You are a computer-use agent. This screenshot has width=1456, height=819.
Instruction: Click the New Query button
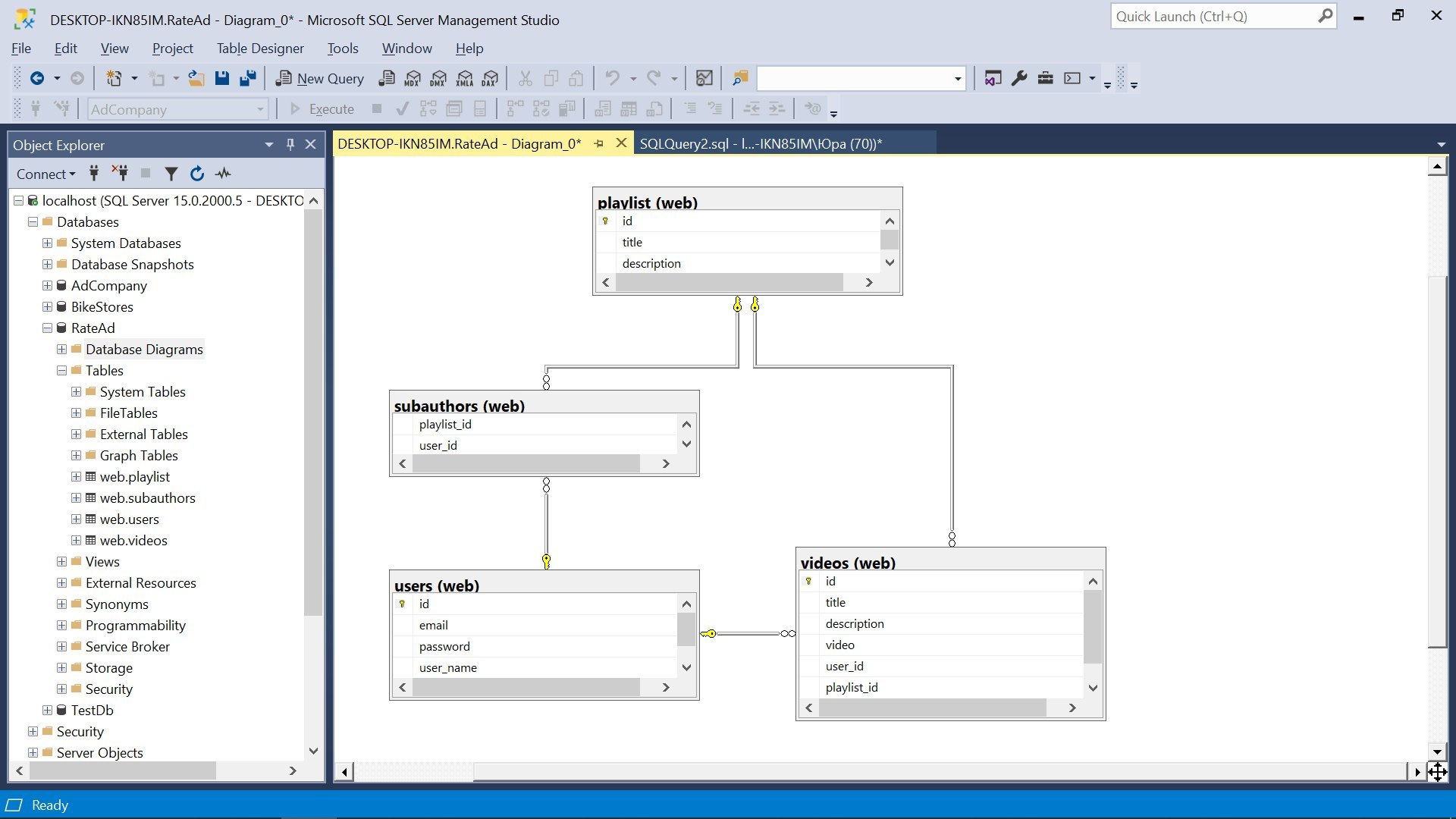tap(320, 78)
